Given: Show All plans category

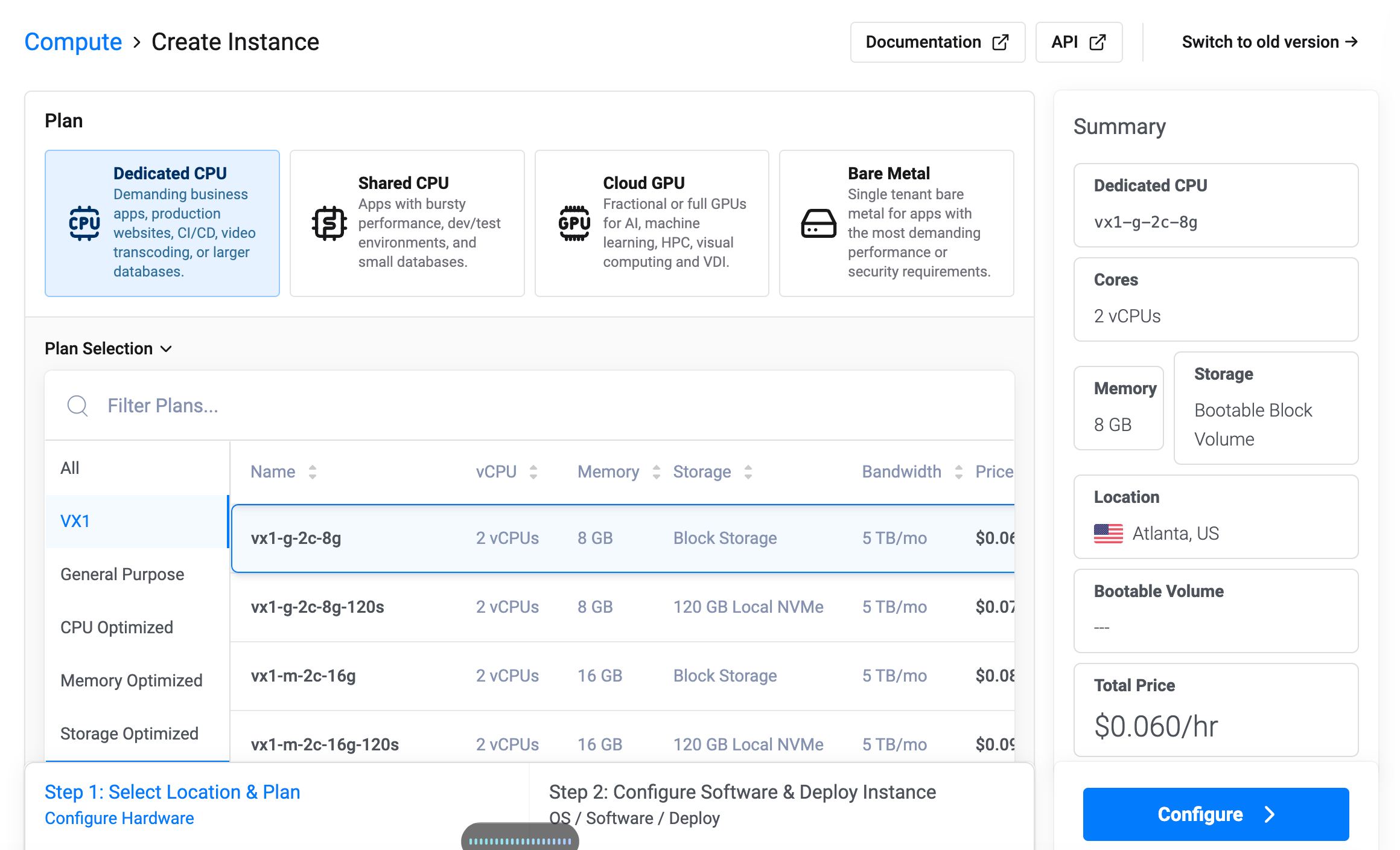Looking at the screenshot, I should [137, 468].
